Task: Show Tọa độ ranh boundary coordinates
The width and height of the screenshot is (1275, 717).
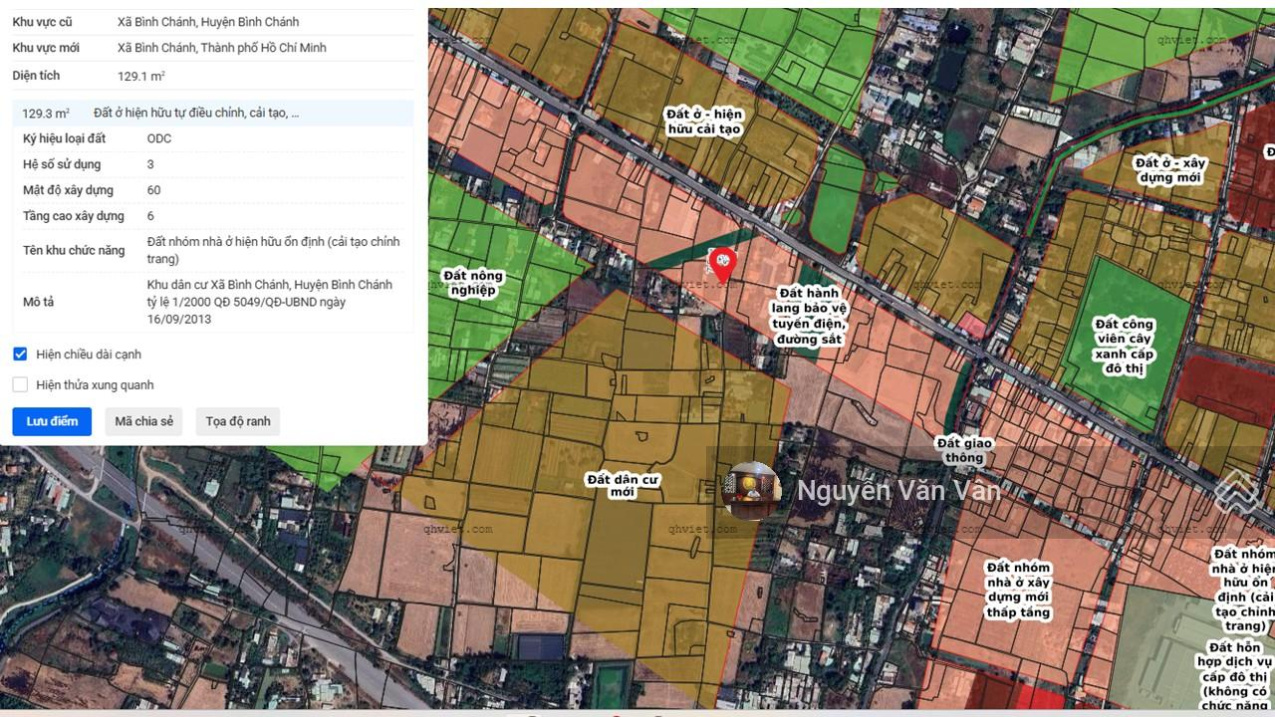Action: 238,421
